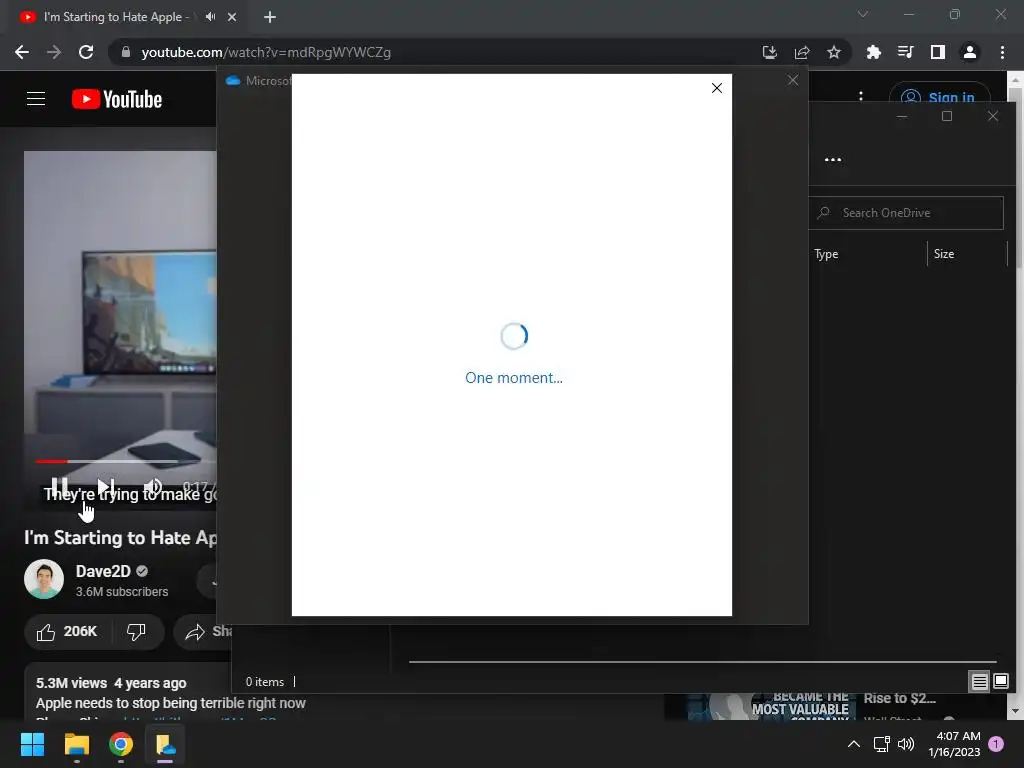Open OneDrive folder taskbar icon
The height and width of the screenshot is (768, 1024).
(165, 744)
